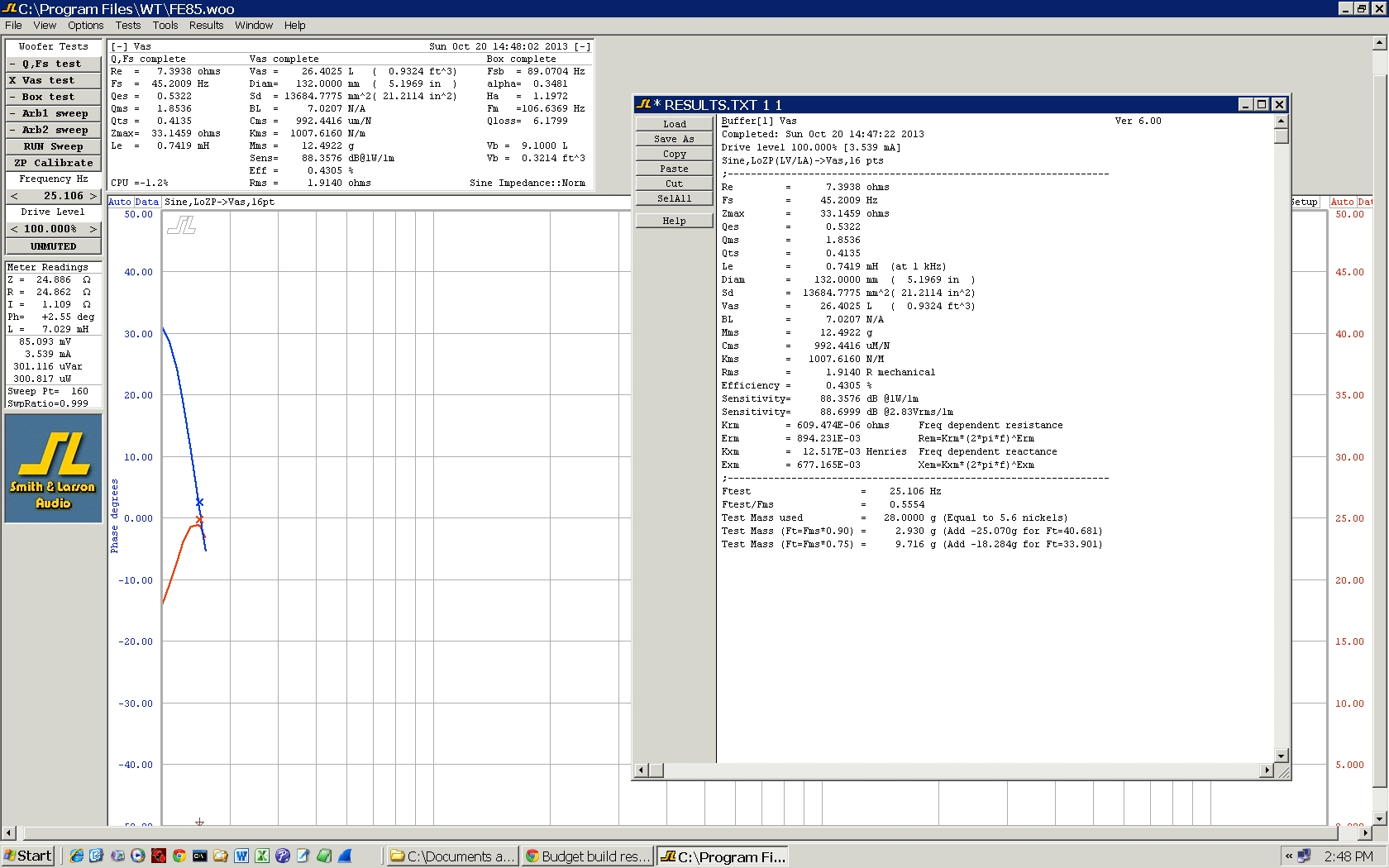Decrease the frequency with left arrow
This screenshot has width=1389, height=868.
pos(14,196)
